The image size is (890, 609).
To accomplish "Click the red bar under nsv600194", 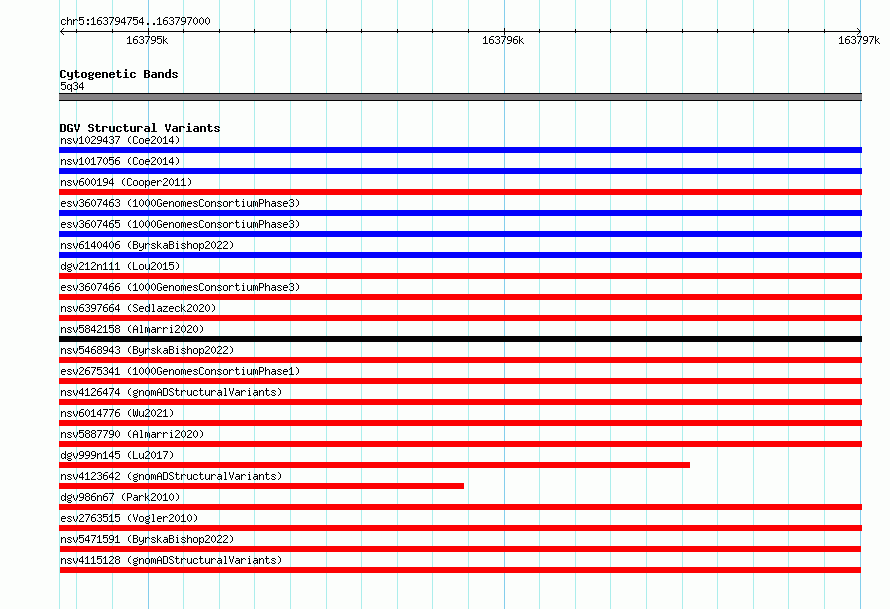I will pos(460,192).
